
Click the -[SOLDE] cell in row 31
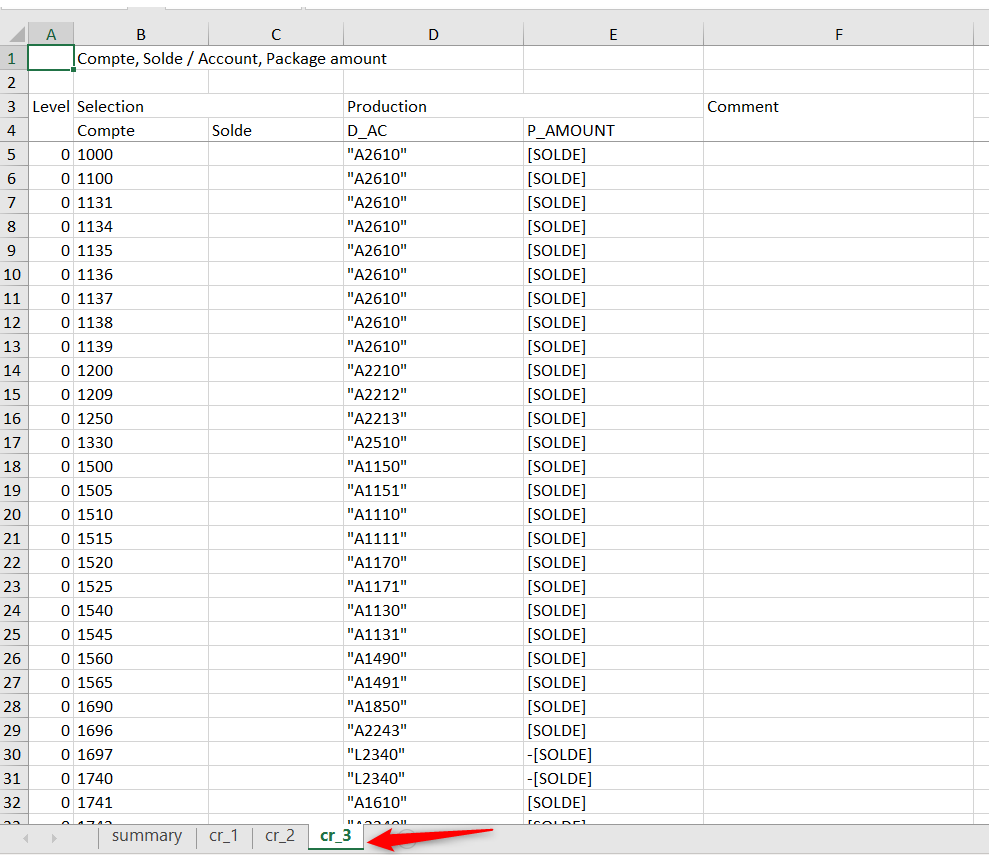(613, 778)
